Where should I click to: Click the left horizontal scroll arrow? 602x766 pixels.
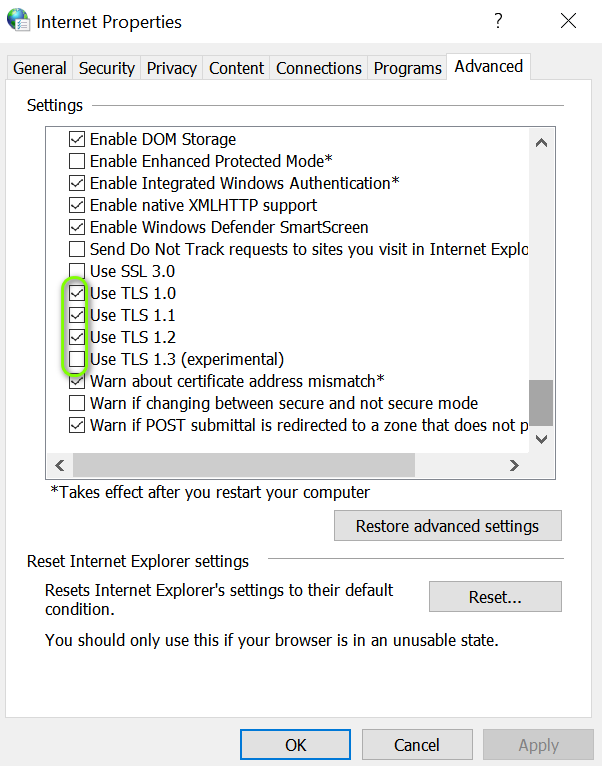coord(59,465)
